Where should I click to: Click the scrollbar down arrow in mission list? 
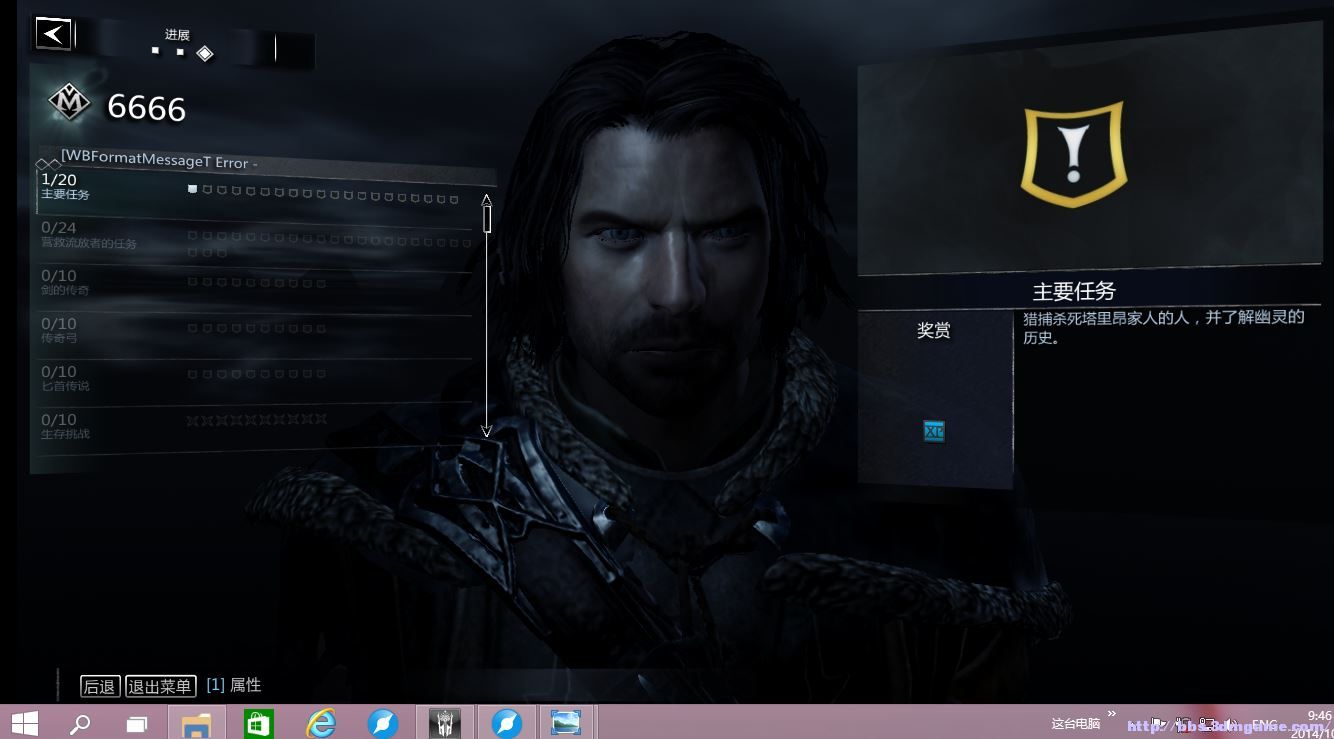(487, 431)
